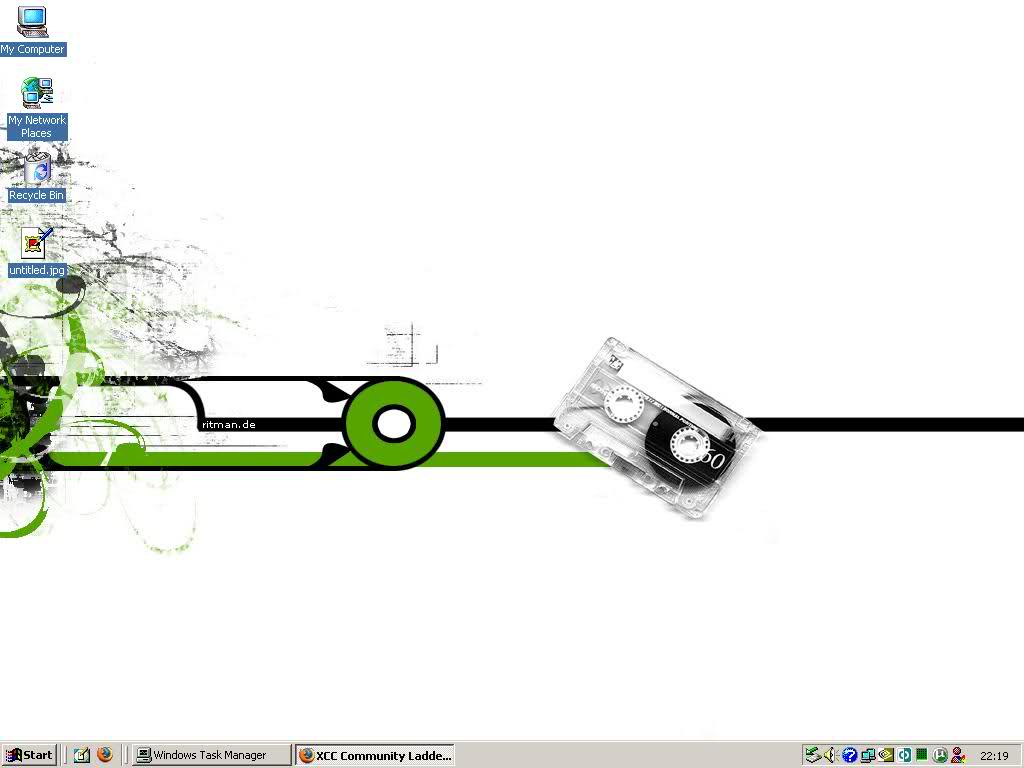This screenshot has height=768, width=1024.
Task: Click the Show Desktop quick launch icon
Action: click(82, 755)
